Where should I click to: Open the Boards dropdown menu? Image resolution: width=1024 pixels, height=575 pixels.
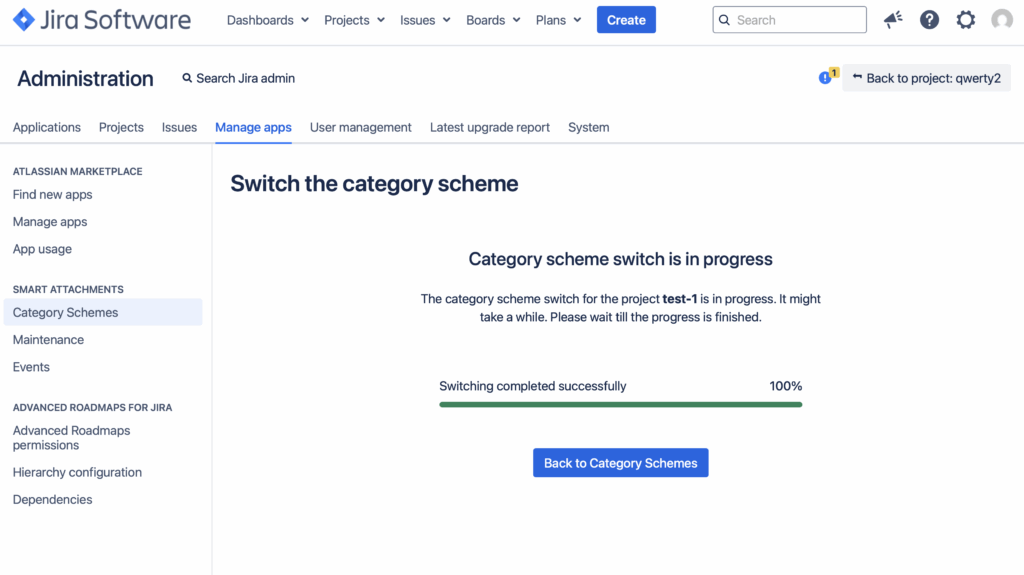click(x=493, y=20)
